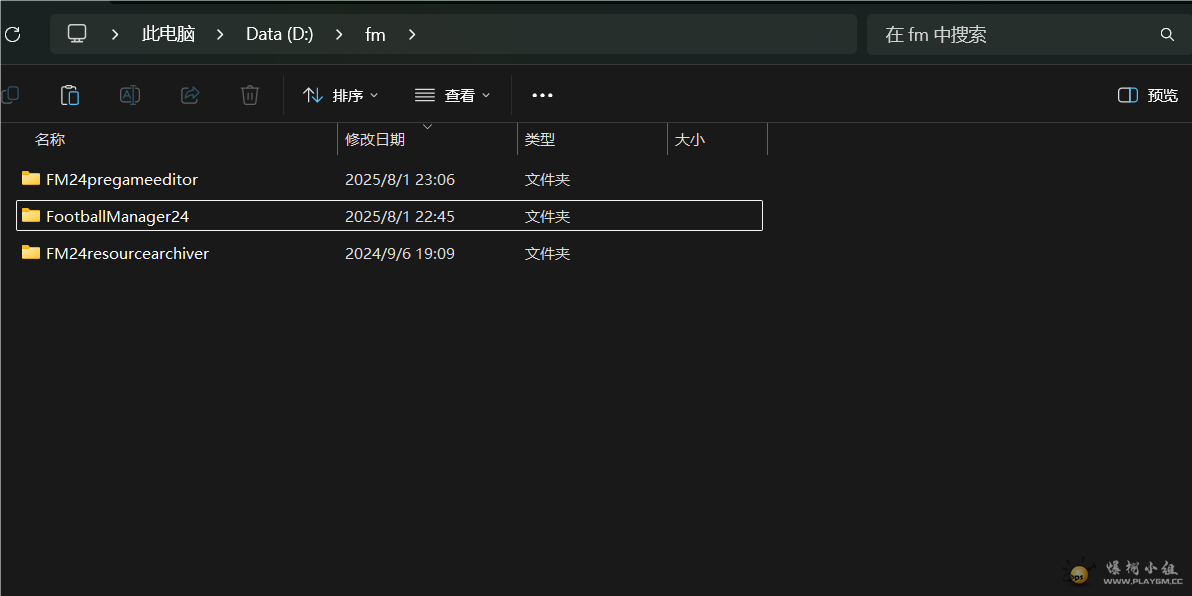The width and height of the screenshot is (1192, 596).
Task: Expand chevron after 此电脑 breadcrumb
Action: point(220,34)
